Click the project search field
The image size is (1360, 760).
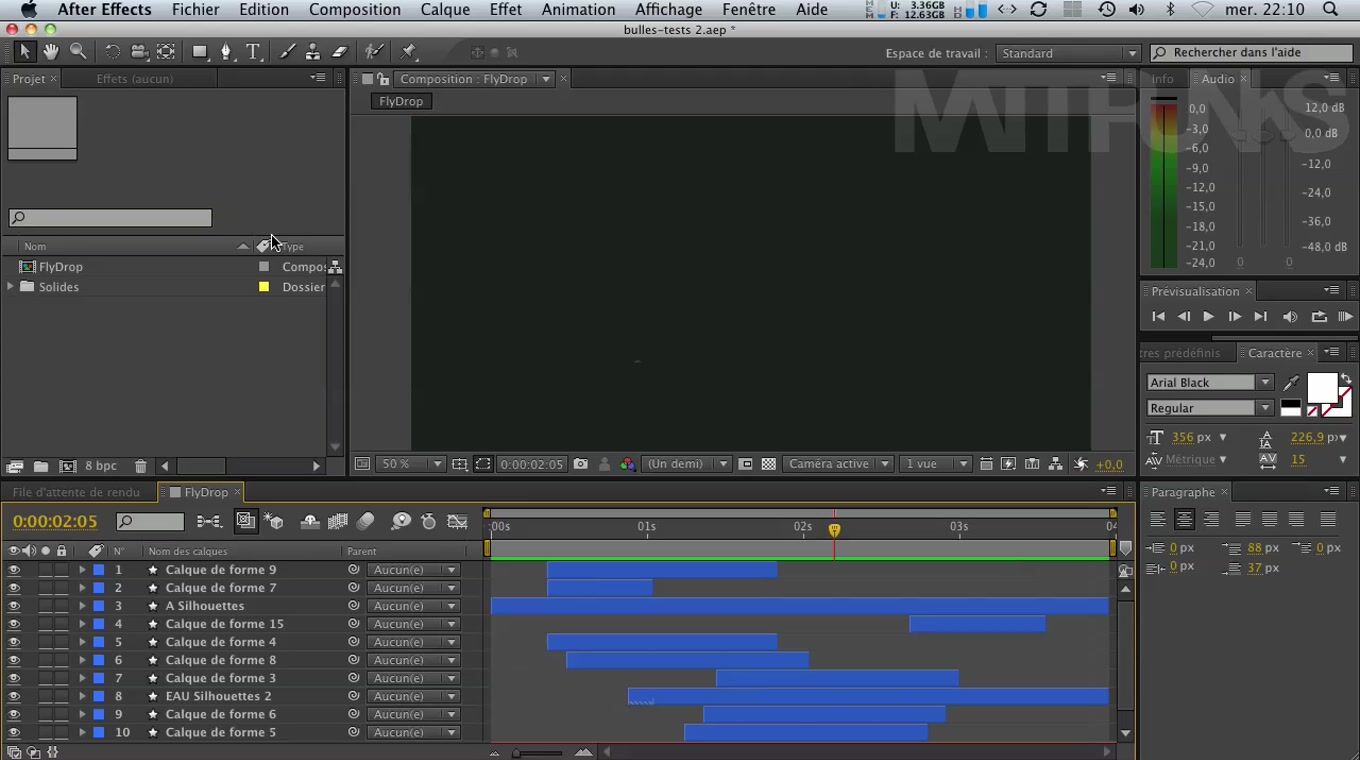pyautogui.click(x=110, y=218)
